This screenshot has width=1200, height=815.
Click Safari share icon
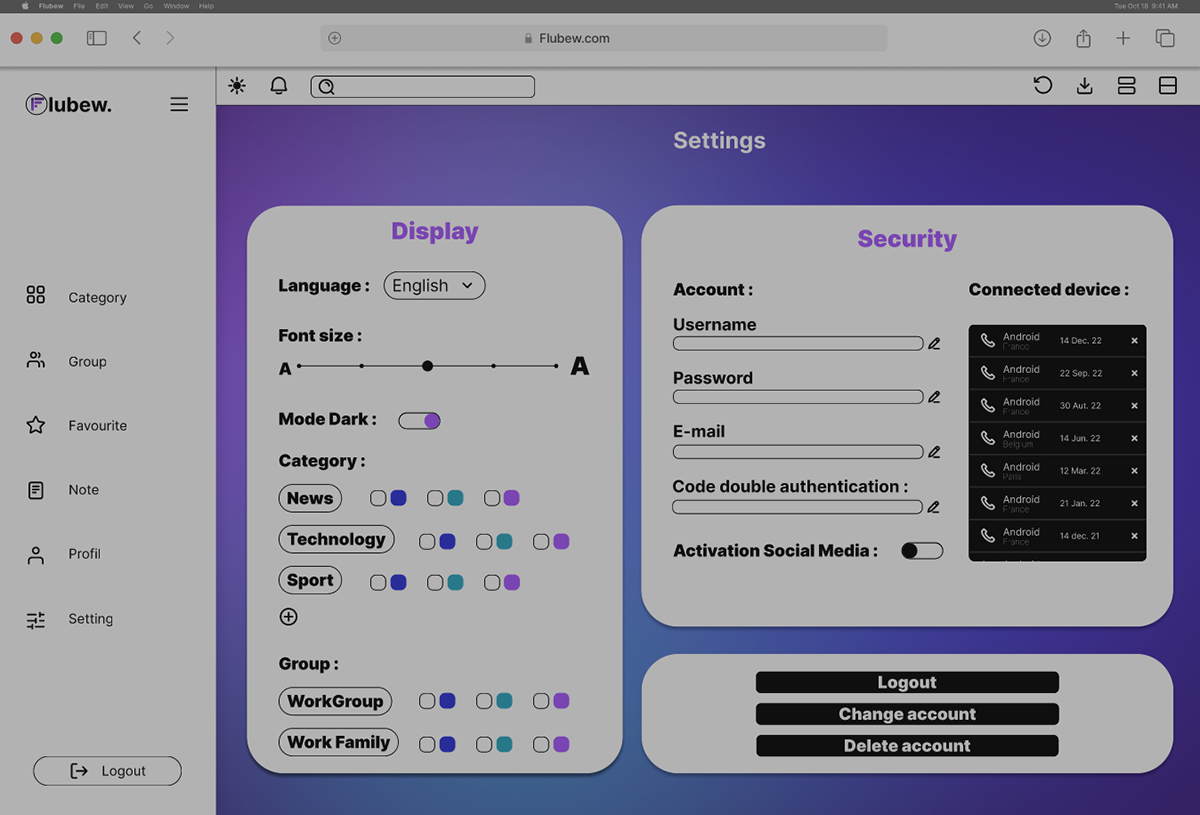click(1083, 38)
